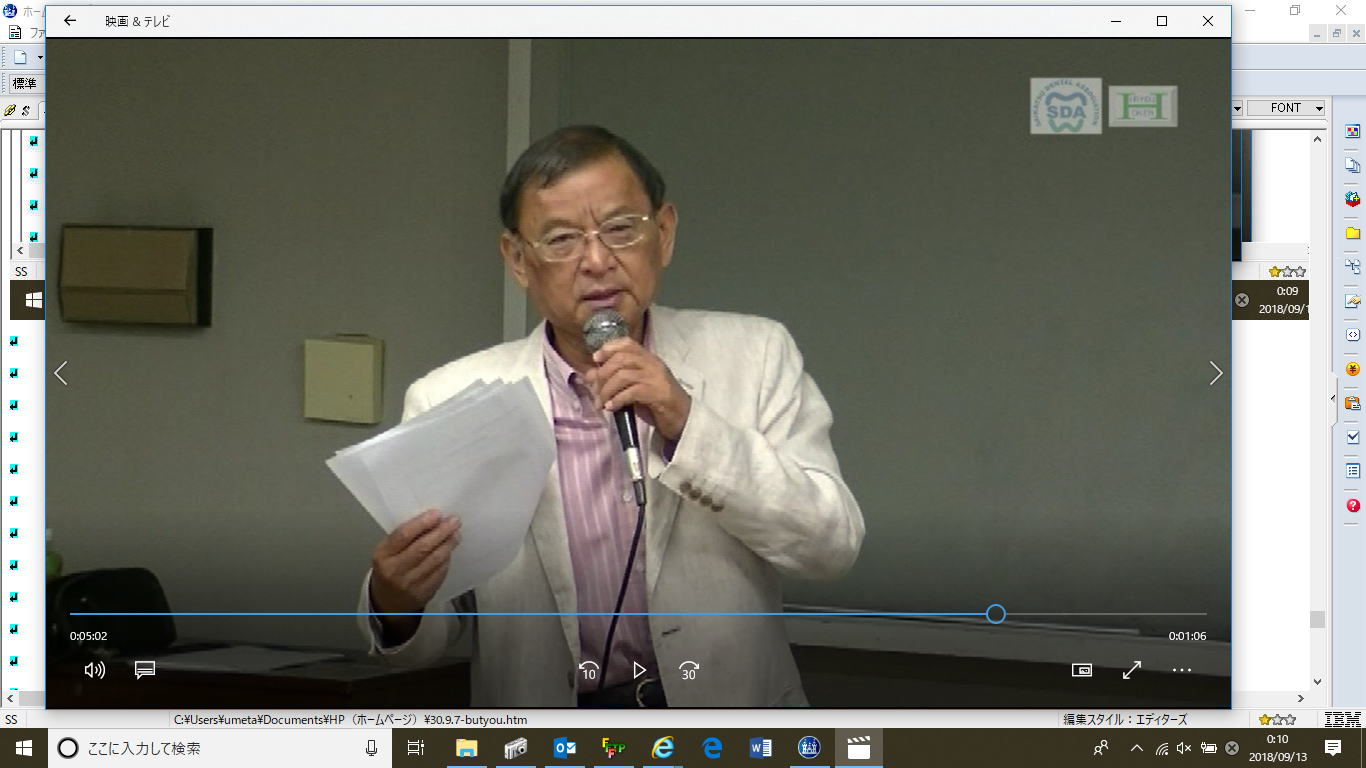Go to the next video with right arrow
1366x768 pixels.
point(1215,374)
